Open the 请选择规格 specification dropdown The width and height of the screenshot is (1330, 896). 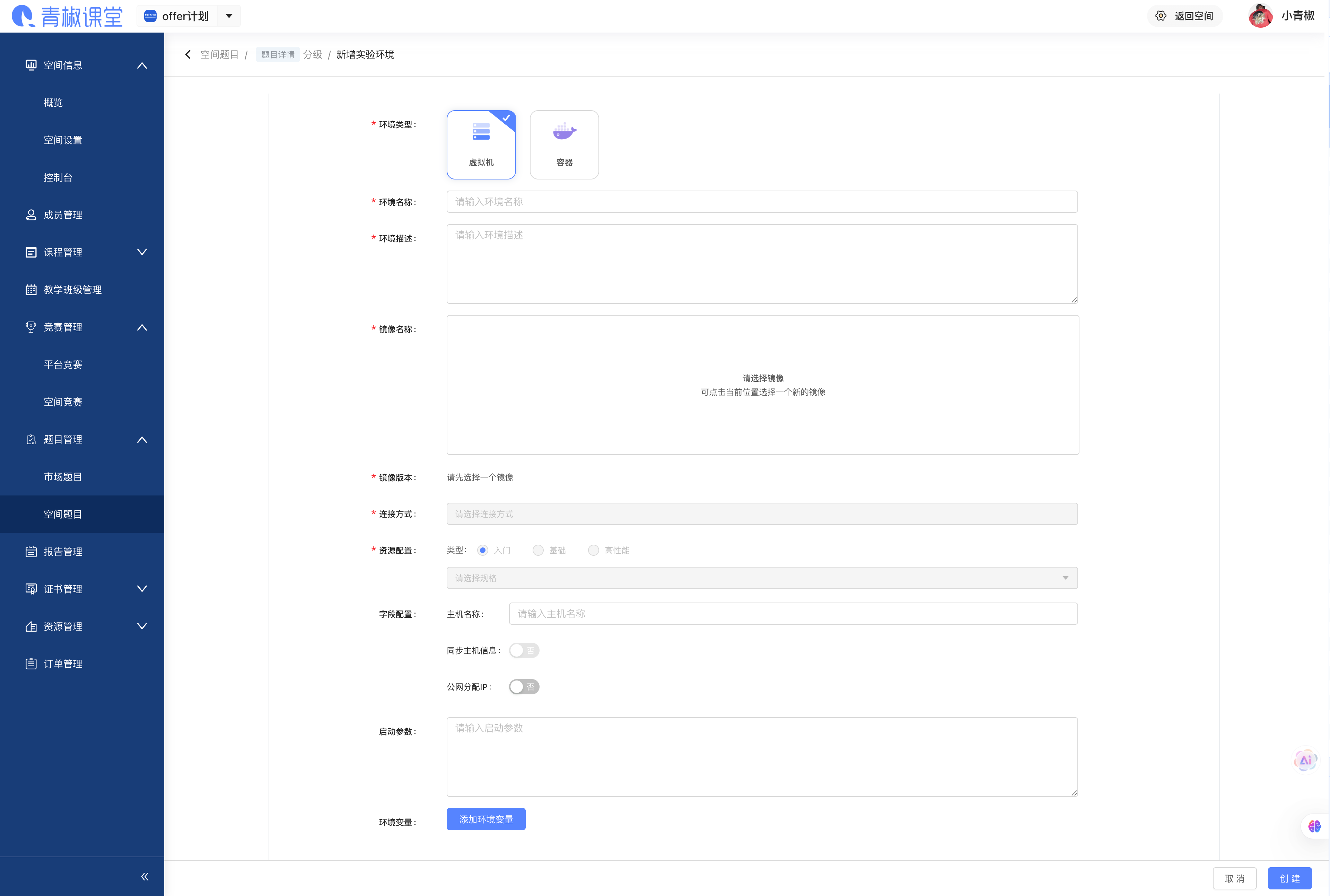coord(762,578)
